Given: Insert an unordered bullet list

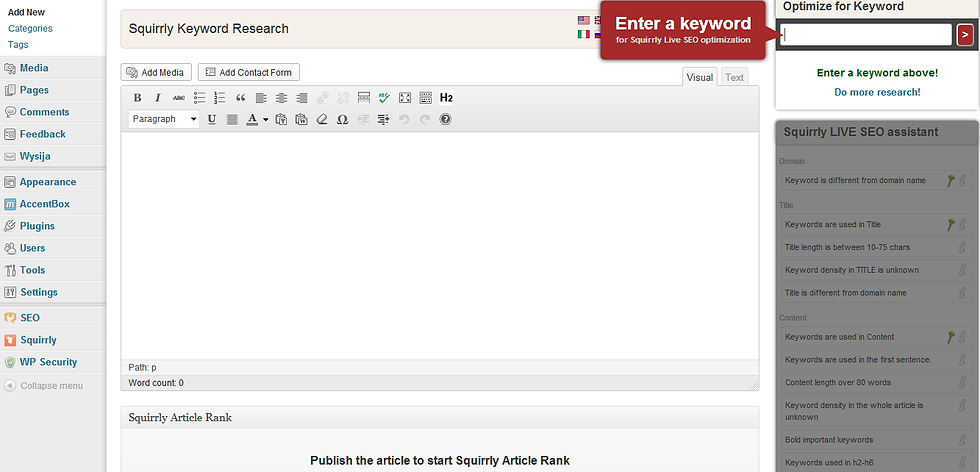Looking at the screenshot, I should [x=199, y=98].
